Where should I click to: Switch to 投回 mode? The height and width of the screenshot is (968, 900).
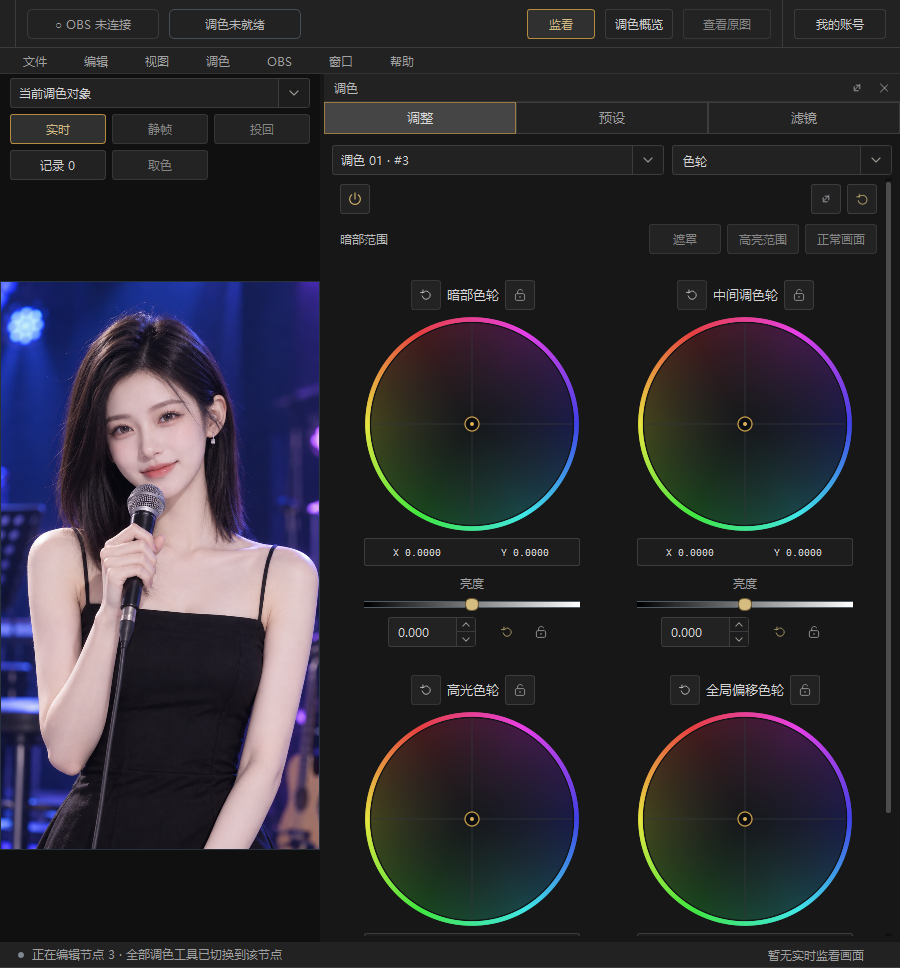coord(262,130)
